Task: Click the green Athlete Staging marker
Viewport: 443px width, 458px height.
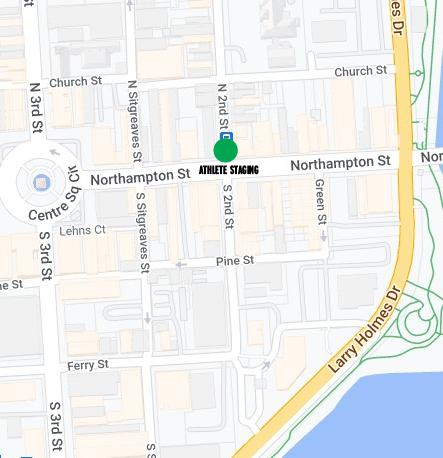Action: 226,150
